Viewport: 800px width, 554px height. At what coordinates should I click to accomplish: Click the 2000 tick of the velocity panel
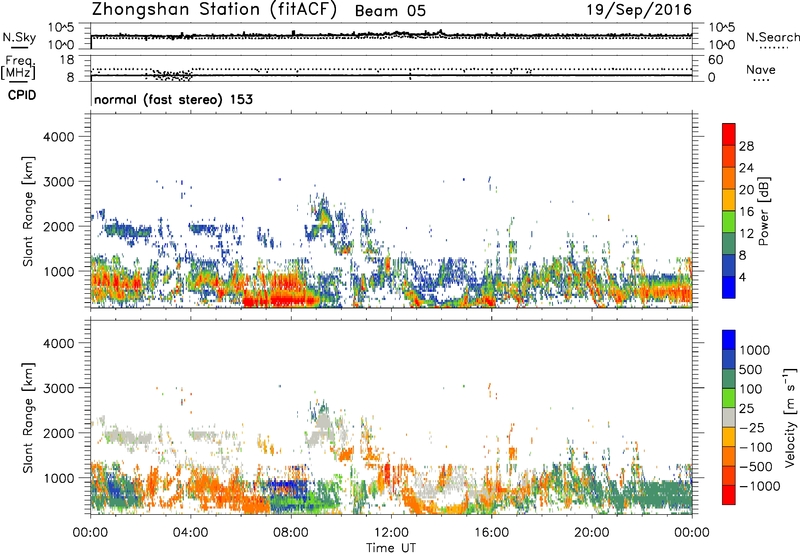click(59, 433)
